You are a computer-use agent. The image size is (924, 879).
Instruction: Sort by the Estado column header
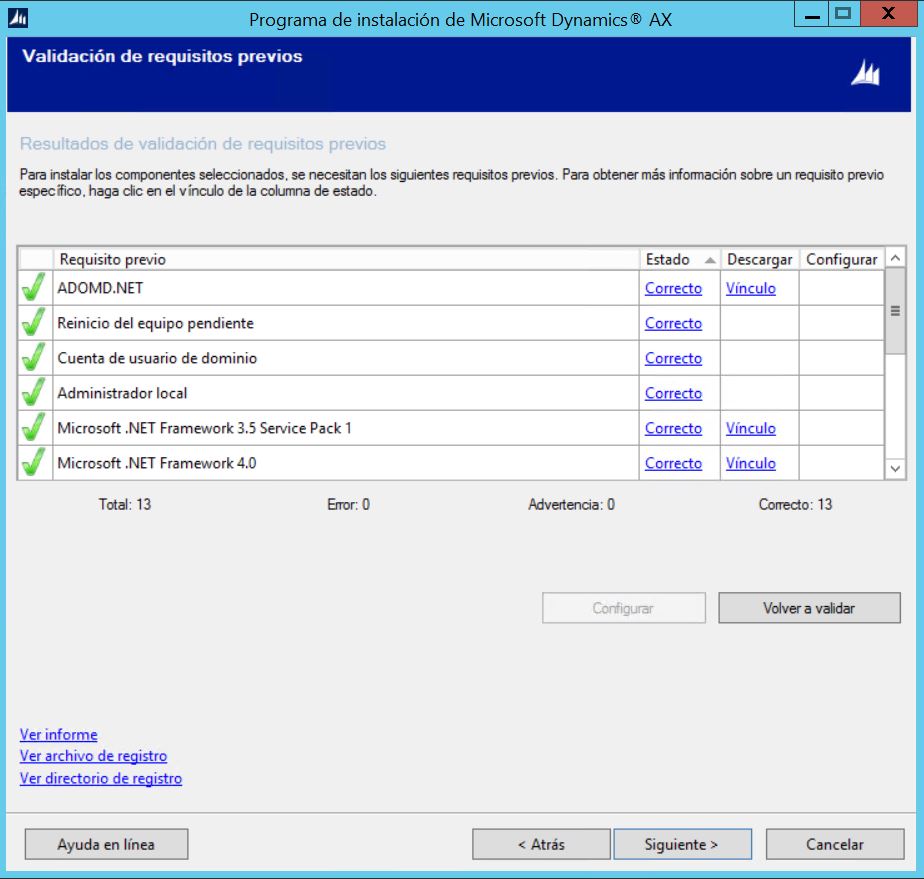click(680, 259)
